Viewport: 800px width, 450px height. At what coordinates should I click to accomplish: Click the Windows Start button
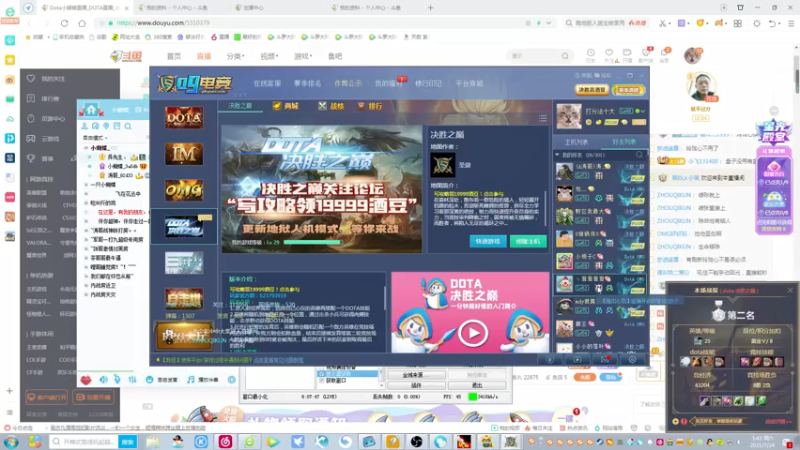11,441
